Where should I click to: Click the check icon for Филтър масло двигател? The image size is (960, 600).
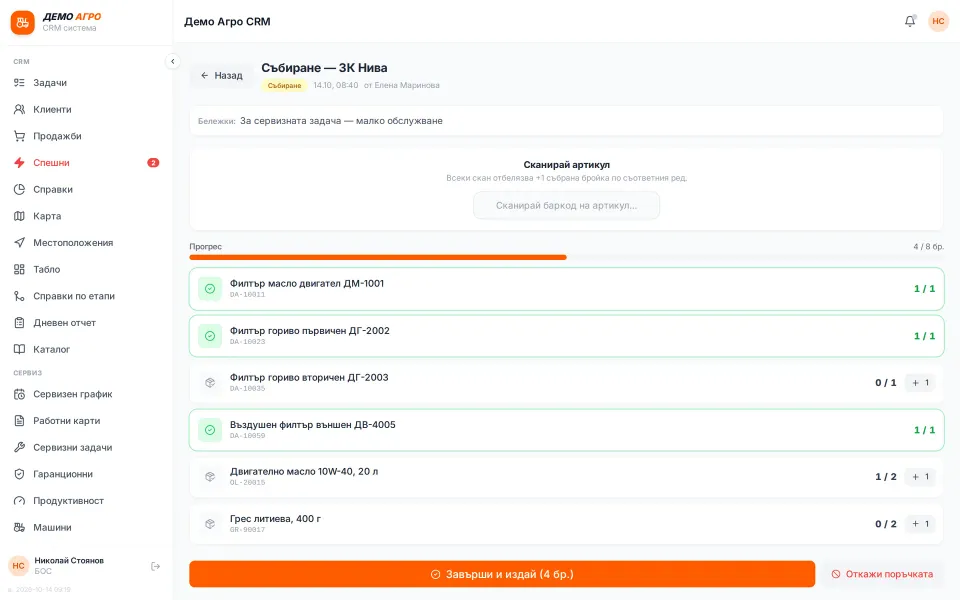point(210,288)
